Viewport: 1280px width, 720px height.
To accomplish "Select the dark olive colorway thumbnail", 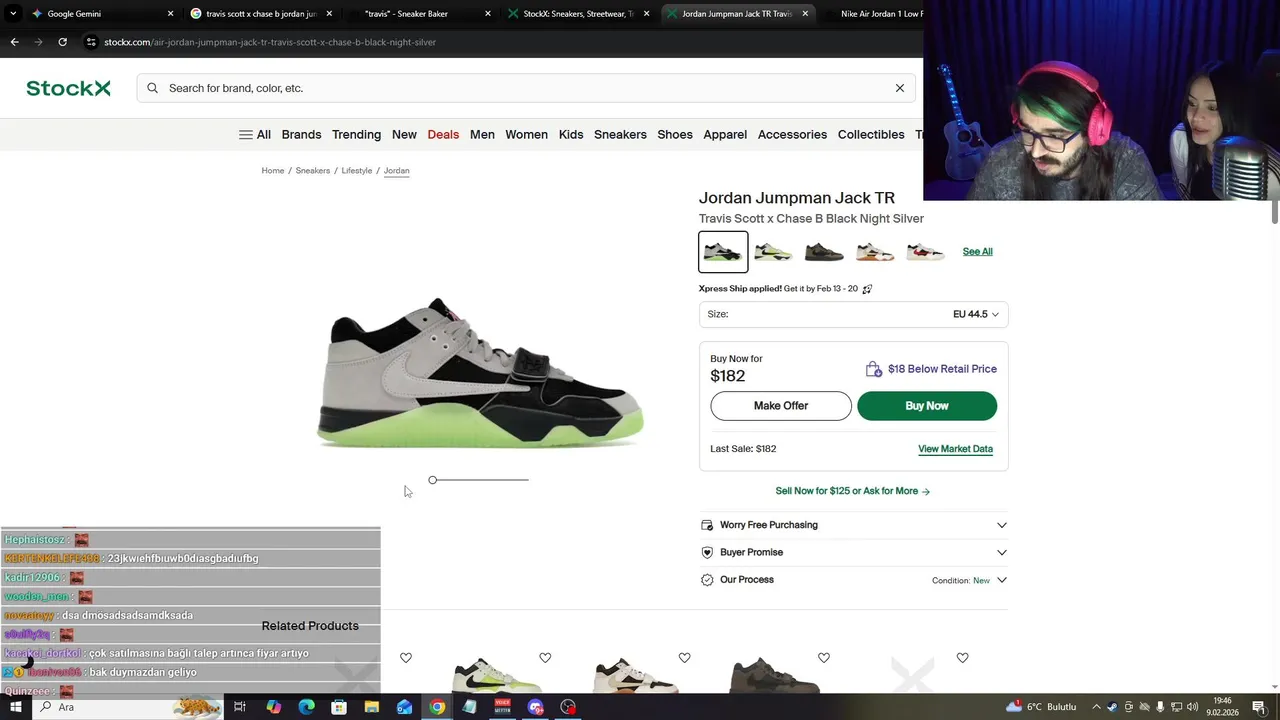I will [824, 252].
